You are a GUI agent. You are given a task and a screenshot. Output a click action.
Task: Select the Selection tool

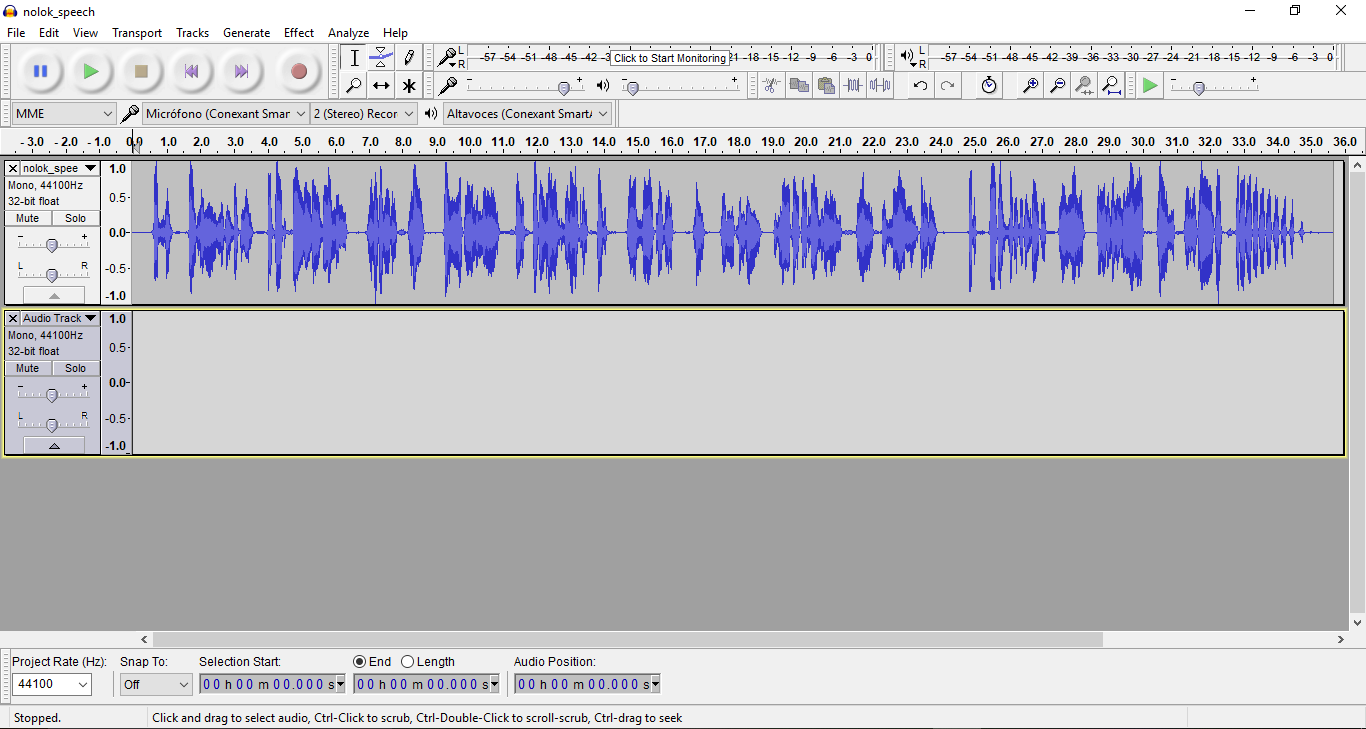pos(354,57)
